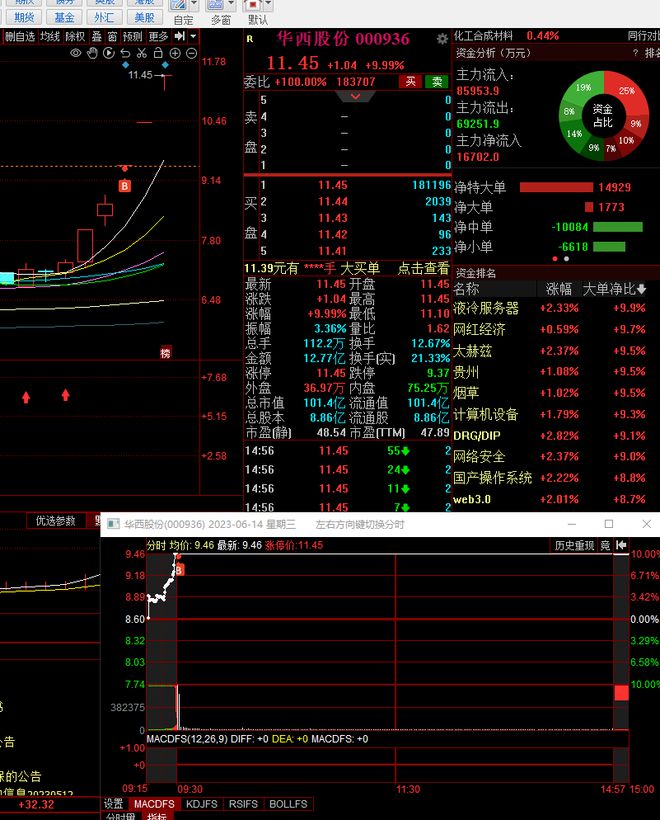Click the help question mark in 资金分析

point(635,53)
